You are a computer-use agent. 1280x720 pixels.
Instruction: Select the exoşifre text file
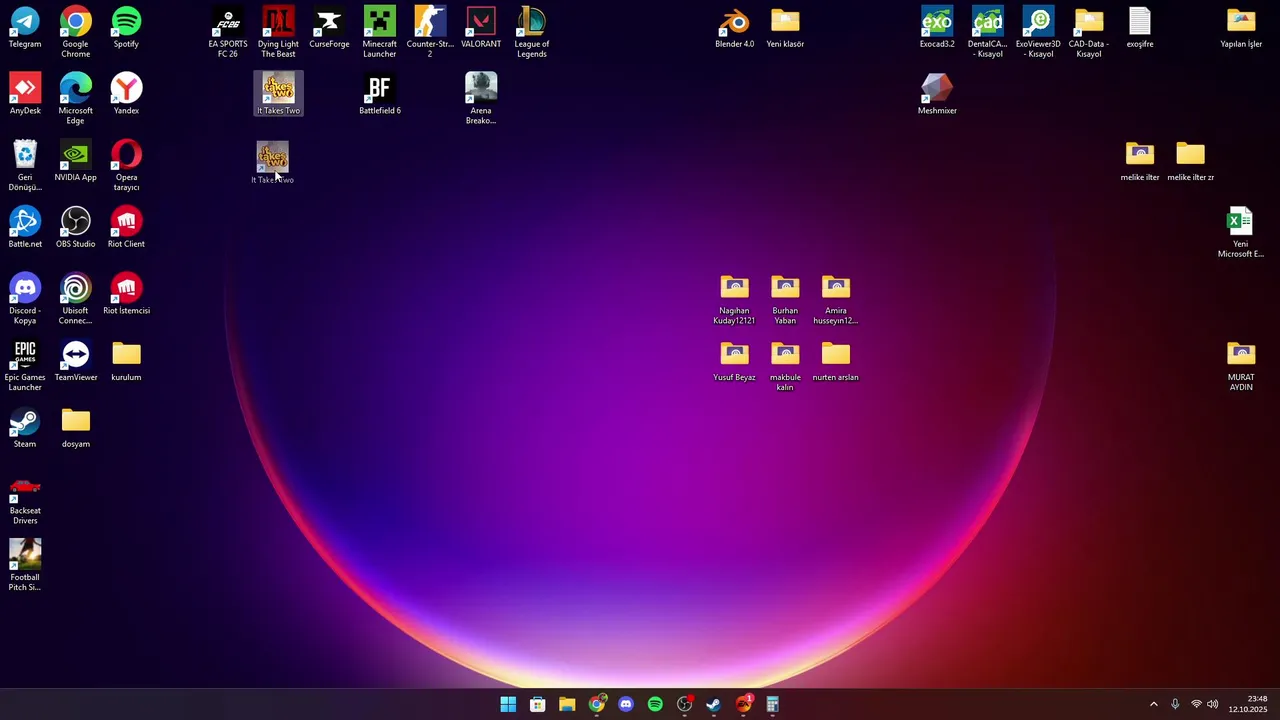pos(1140,27)
